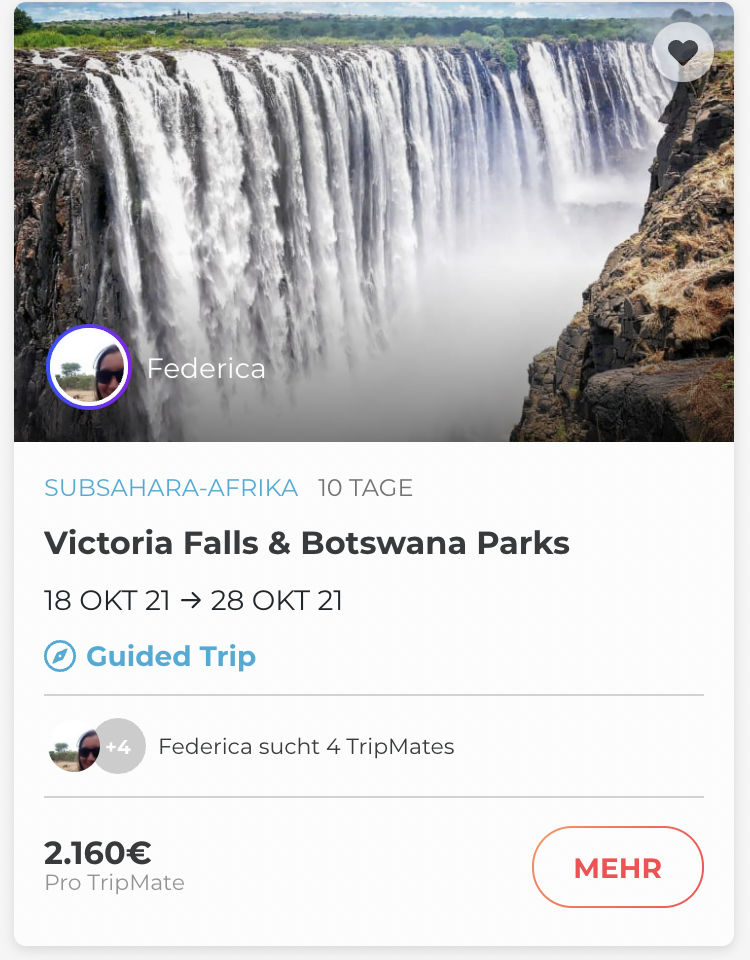Click the 10 TAGE duration label
The width and height of the screenshot is (750, 960).
pyautogui.click(x=365, y=488)
